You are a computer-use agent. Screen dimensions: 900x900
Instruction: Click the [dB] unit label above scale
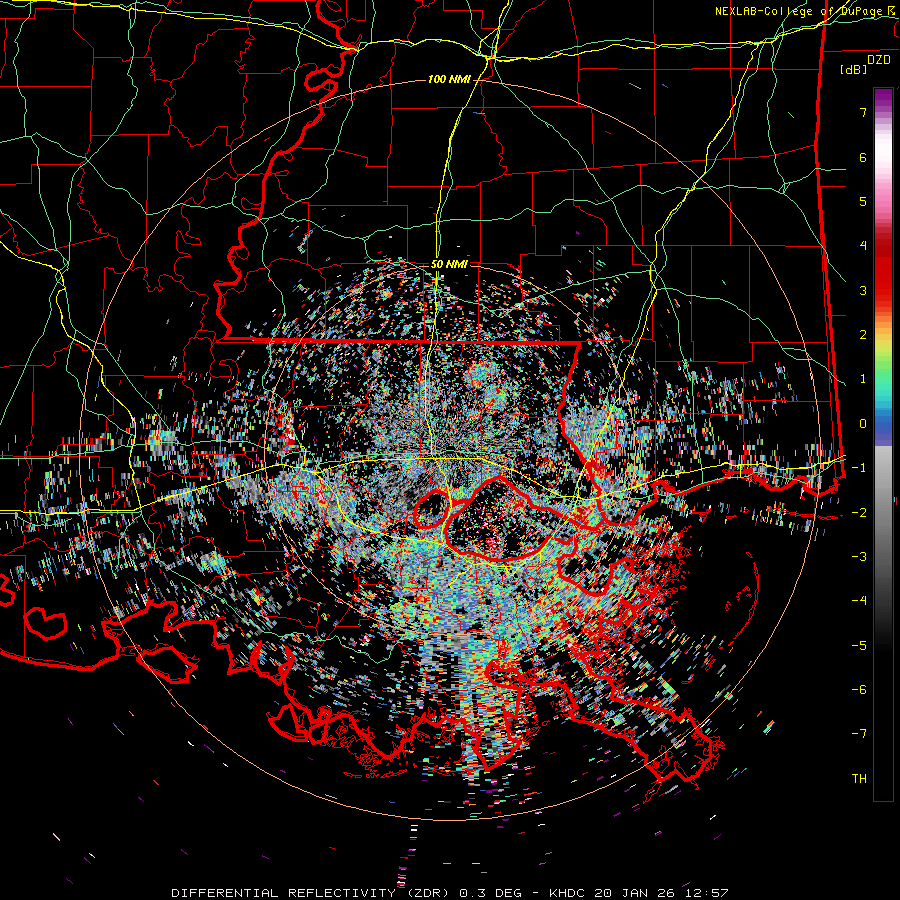[854, 69]
